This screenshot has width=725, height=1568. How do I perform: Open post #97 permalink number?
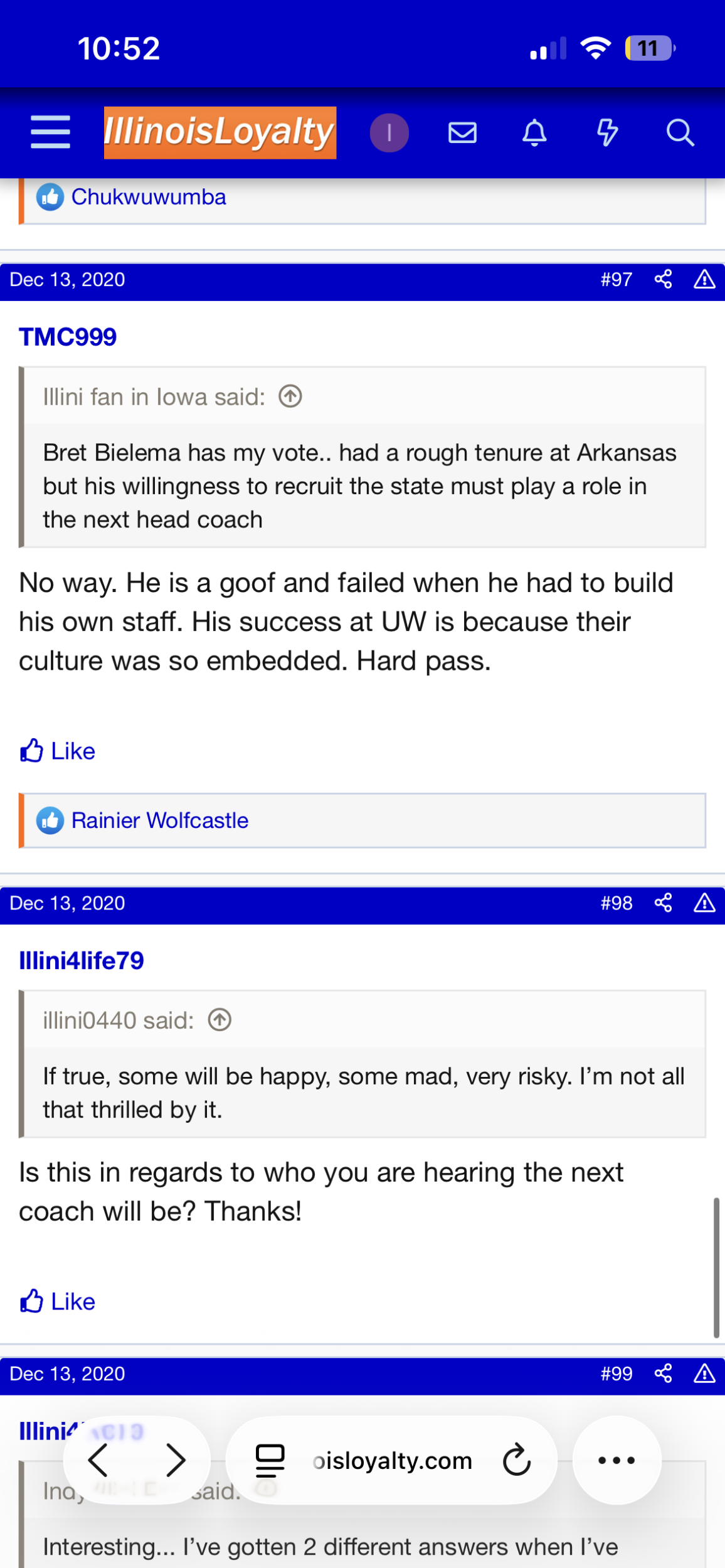tap(616, 279)
